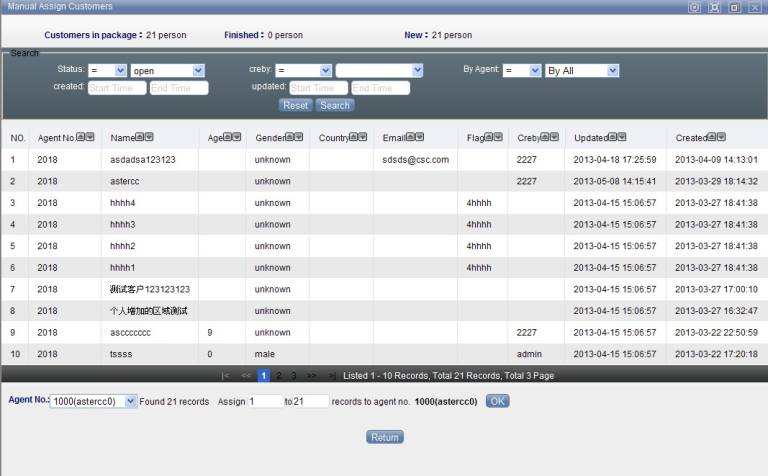Sort Updated column descending

(622, 137)
